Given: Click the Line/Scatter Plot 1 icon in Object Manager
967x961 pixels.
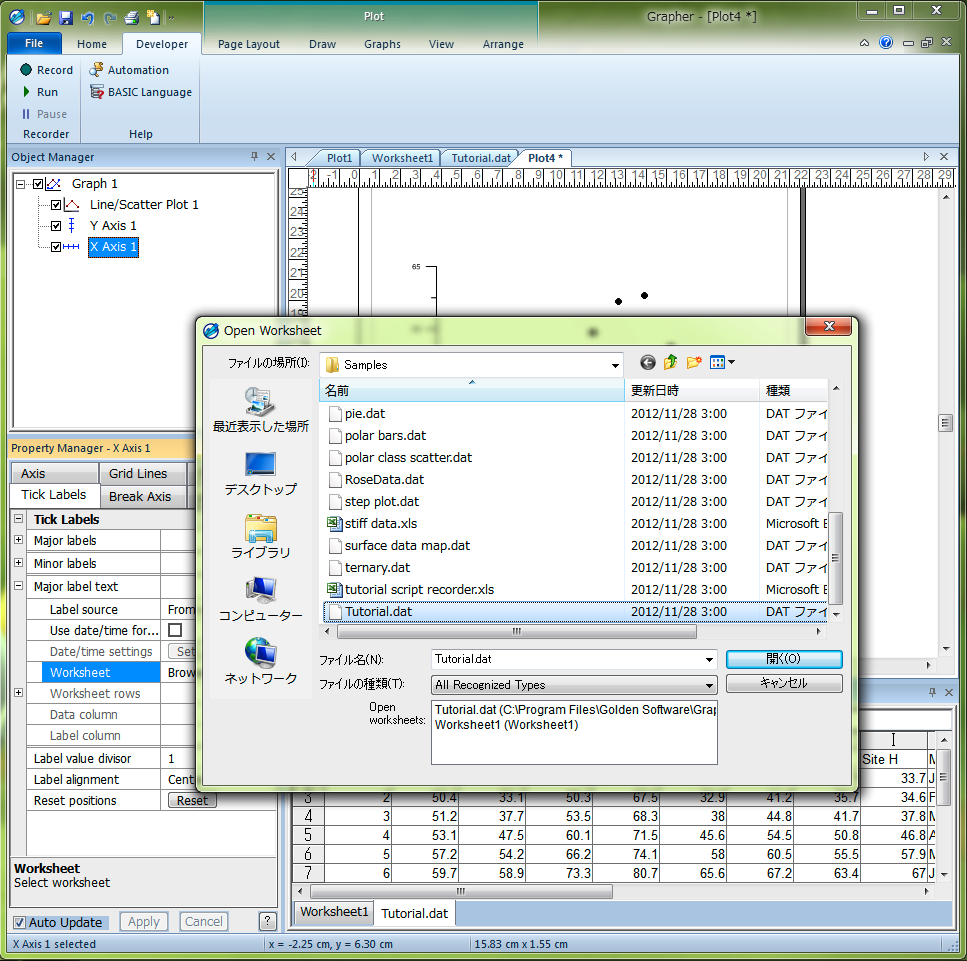Looking at the screenshot, I should [x=72, y=205].
